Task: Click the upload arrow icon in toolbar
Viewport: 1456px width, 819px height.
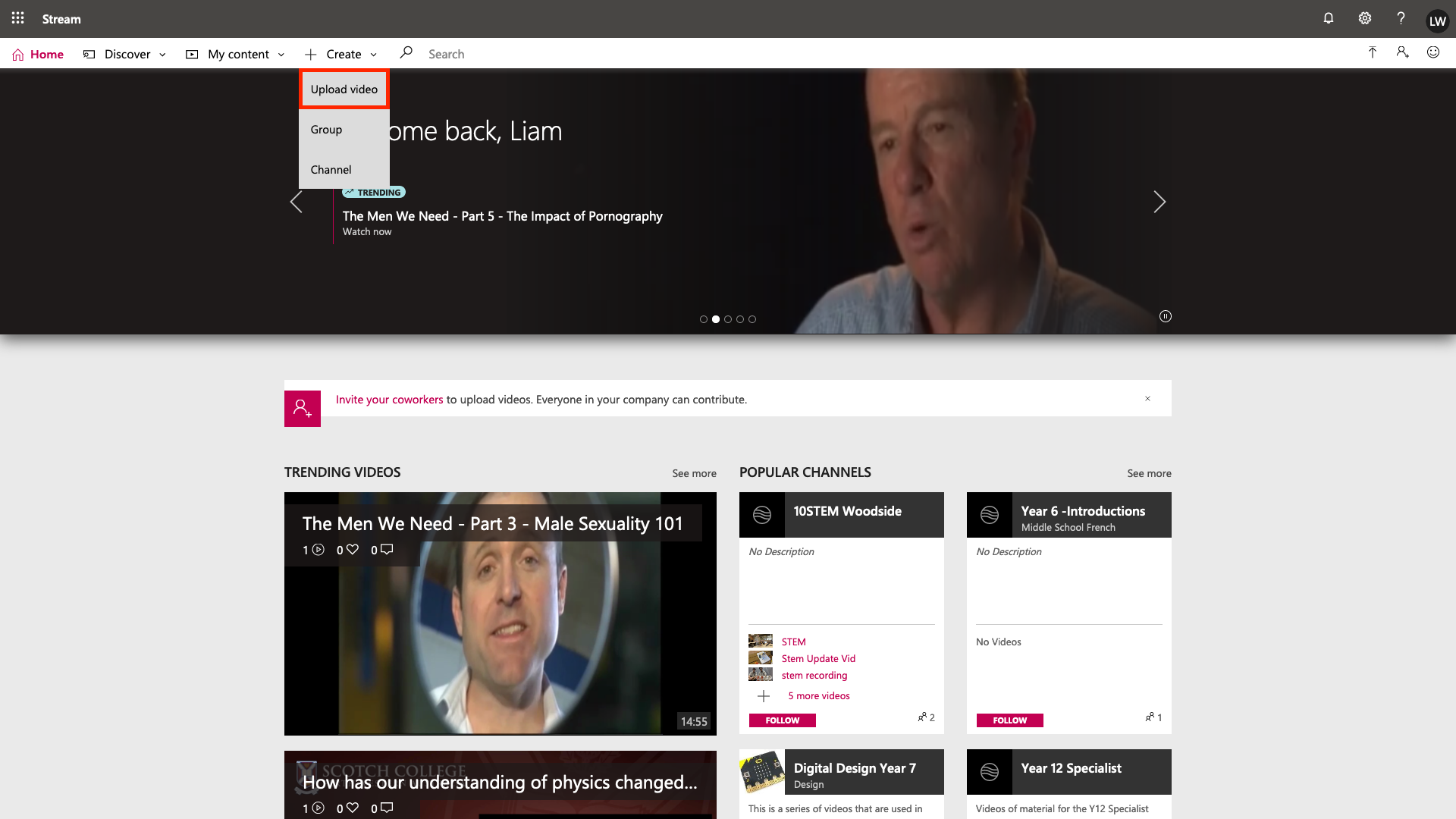Action: click(1372, 53)
